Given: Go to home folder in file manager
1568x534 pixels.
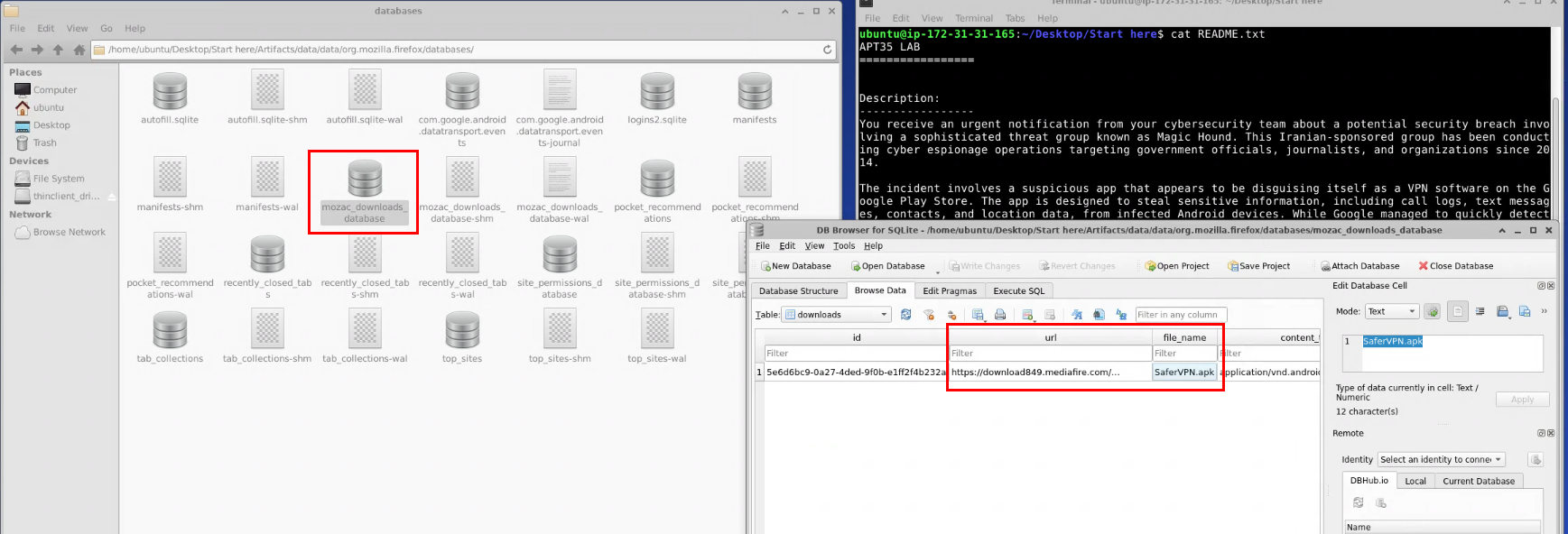Looking at the screenshot, I should coord(79,50).
